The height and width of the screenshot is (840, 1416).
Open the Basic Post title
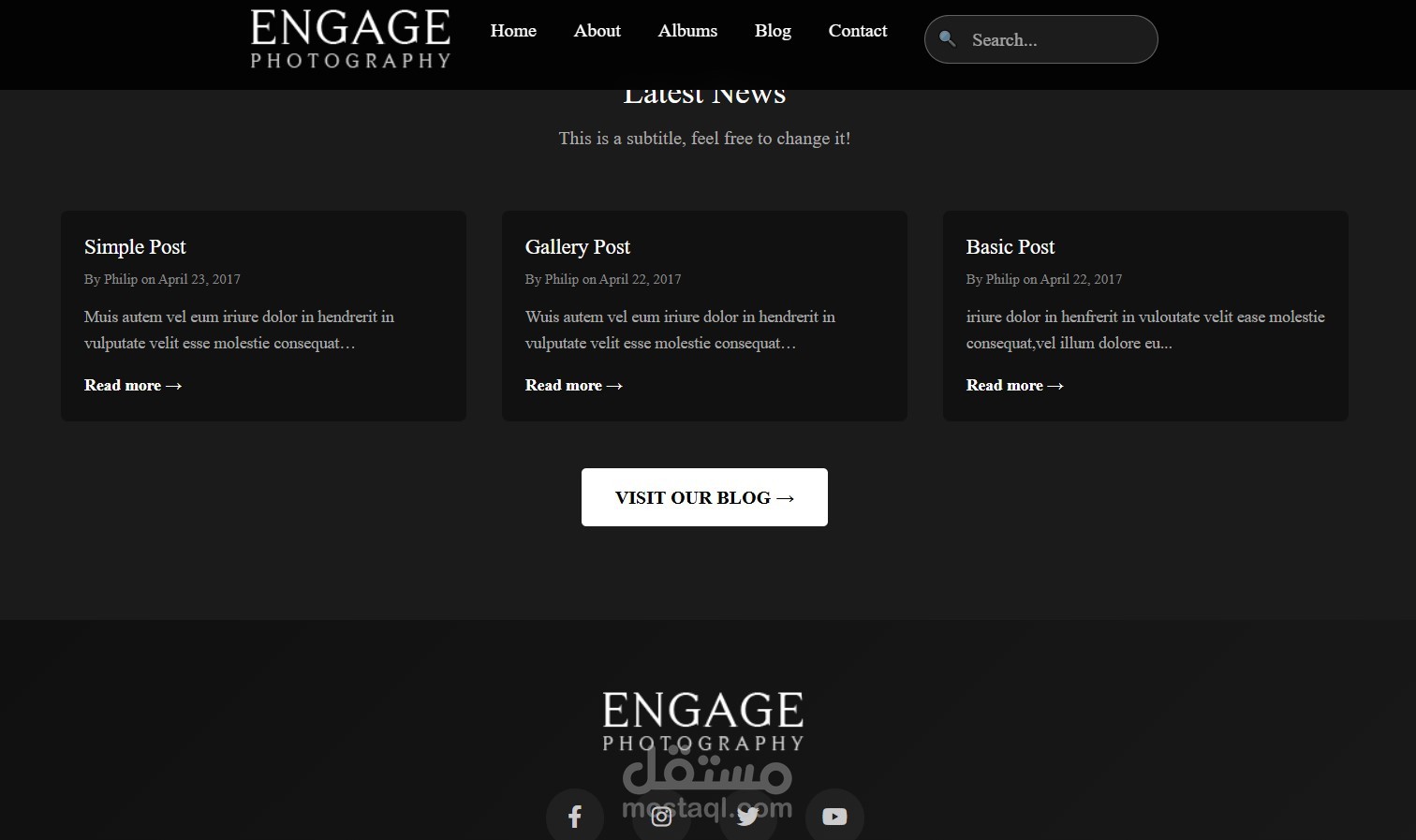(x=1010, y=247)
